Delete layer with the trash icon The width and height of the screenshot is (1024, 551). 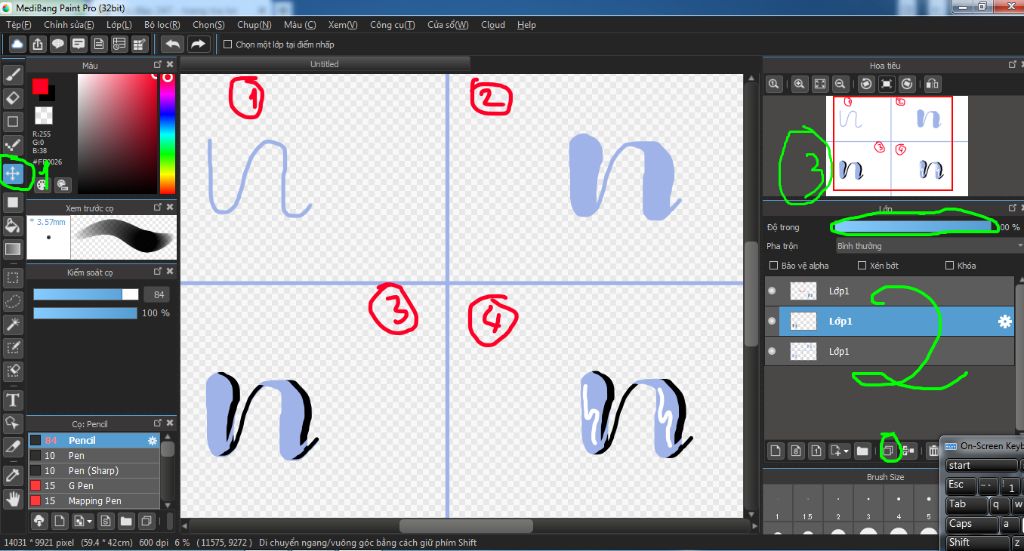pyautogui.click(x=933, y=450)
